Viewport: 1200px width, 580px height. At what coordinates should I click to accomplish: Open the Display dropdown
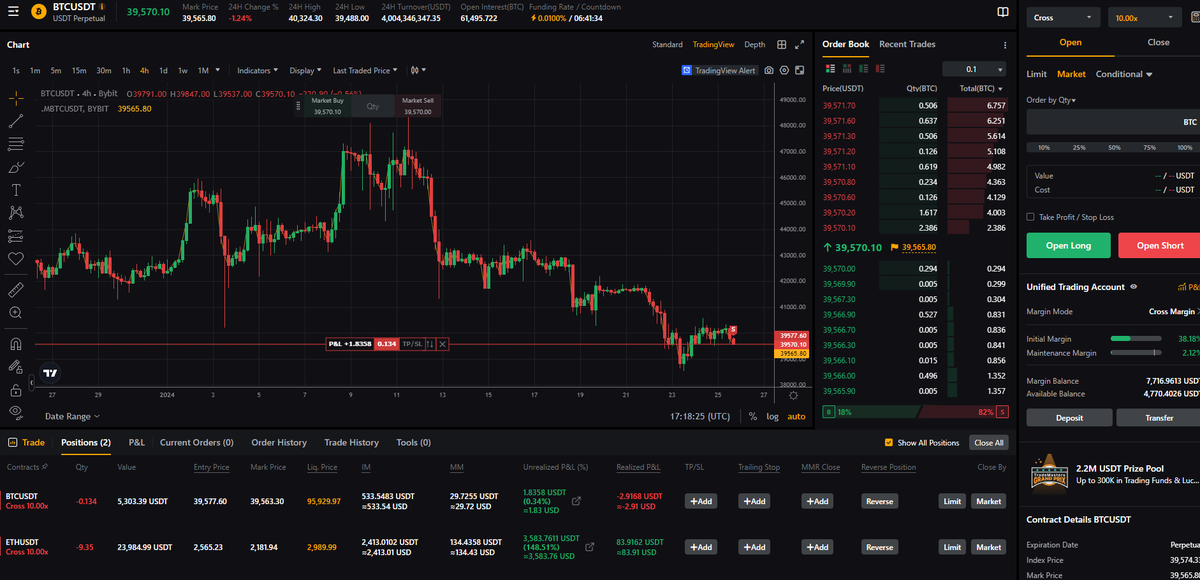click(305, 71)
